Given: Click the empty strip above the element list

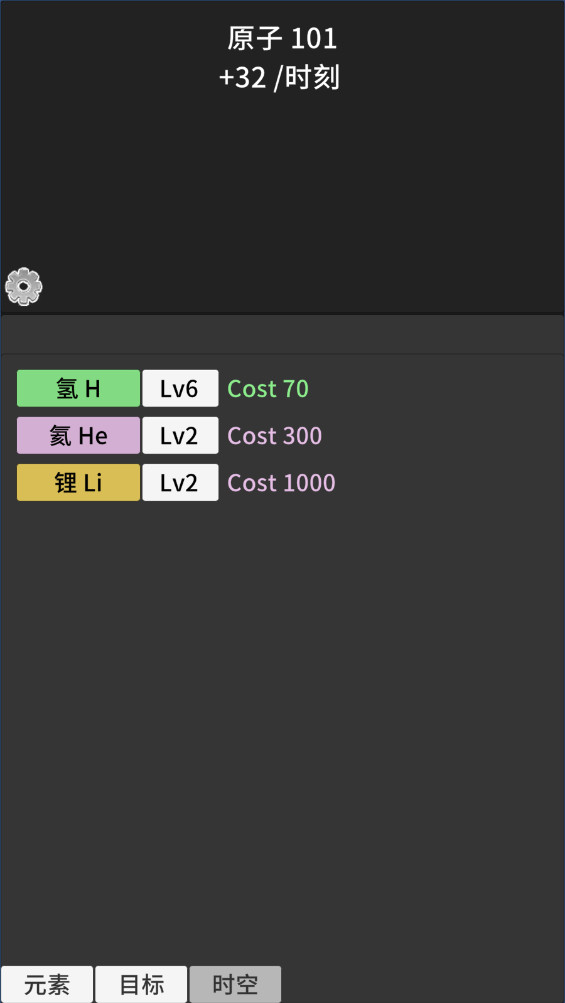Looking at the screenshot, I should [x=282, y=334].
